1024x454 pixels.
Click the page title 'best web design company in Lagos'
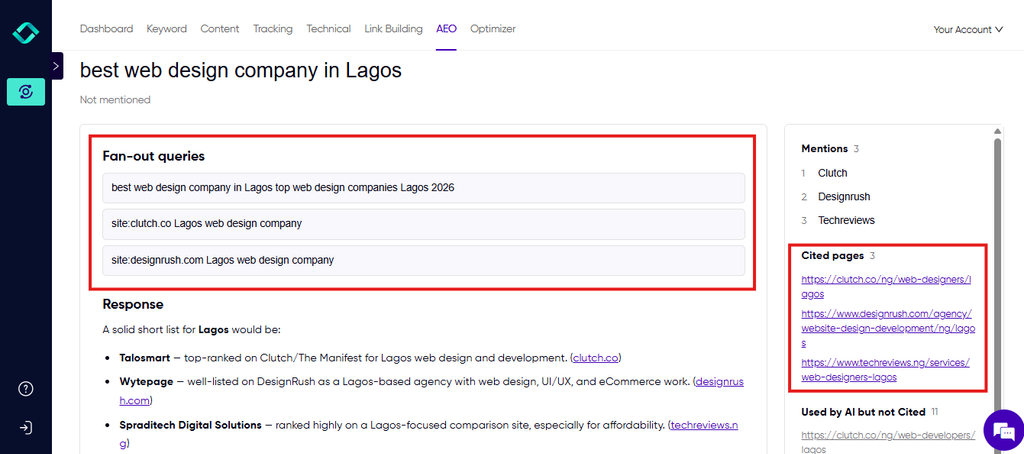click(240, 71)
